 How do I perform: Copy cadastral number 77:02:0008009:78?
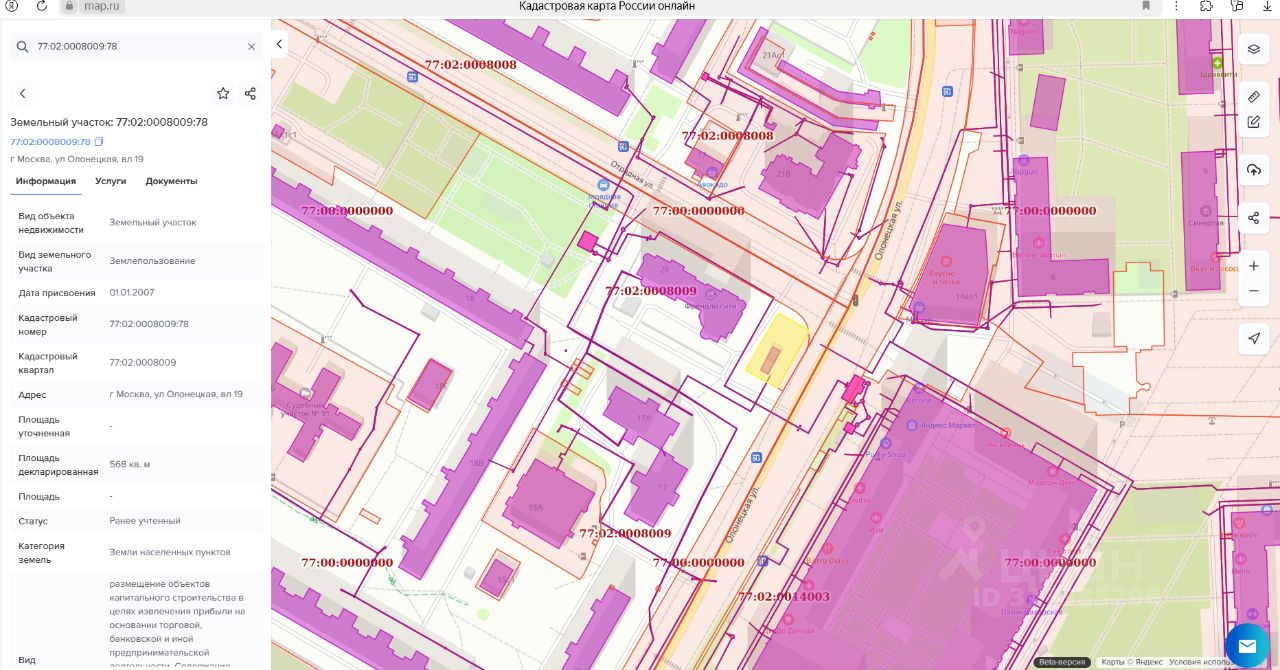click(99, 142)
